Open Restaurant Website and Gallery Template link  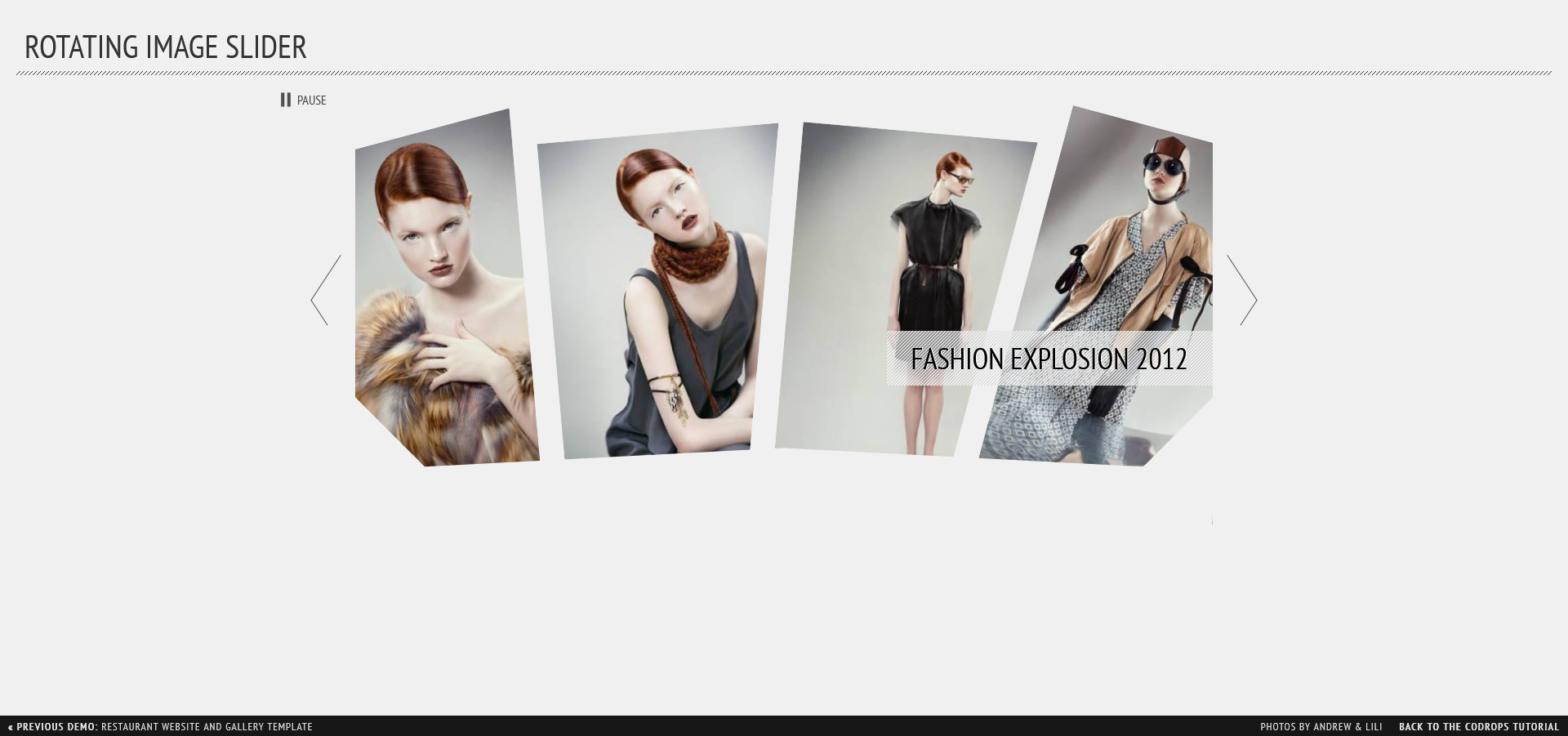(207, 726)
